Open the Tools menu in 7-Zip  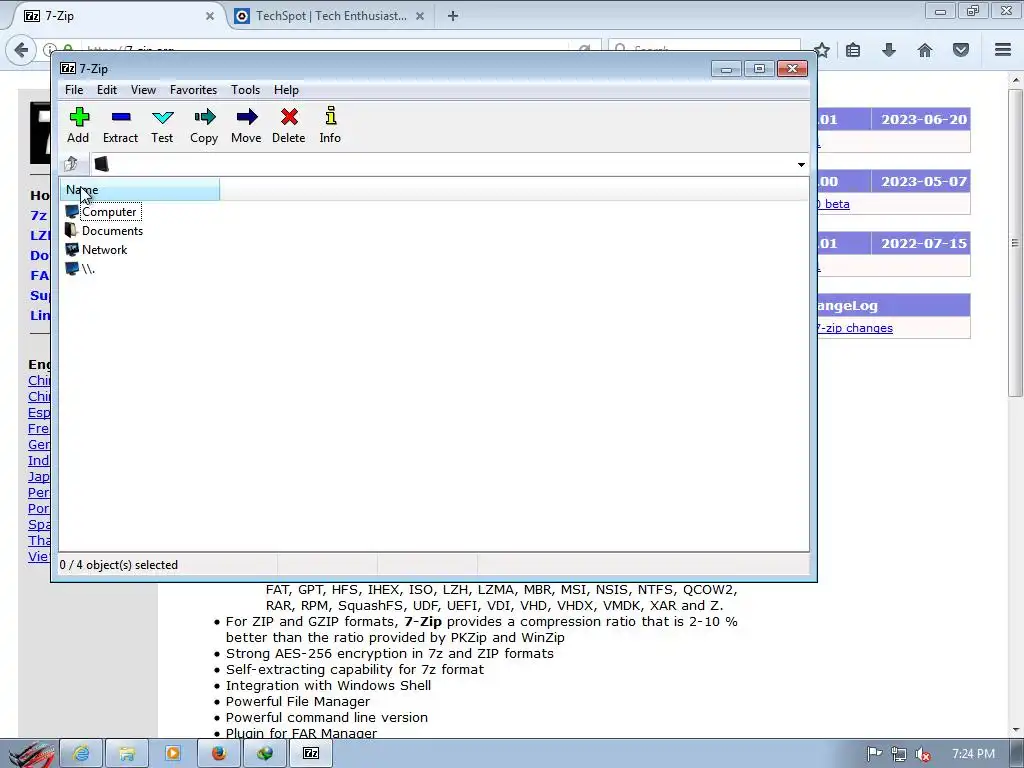[246, 89]
